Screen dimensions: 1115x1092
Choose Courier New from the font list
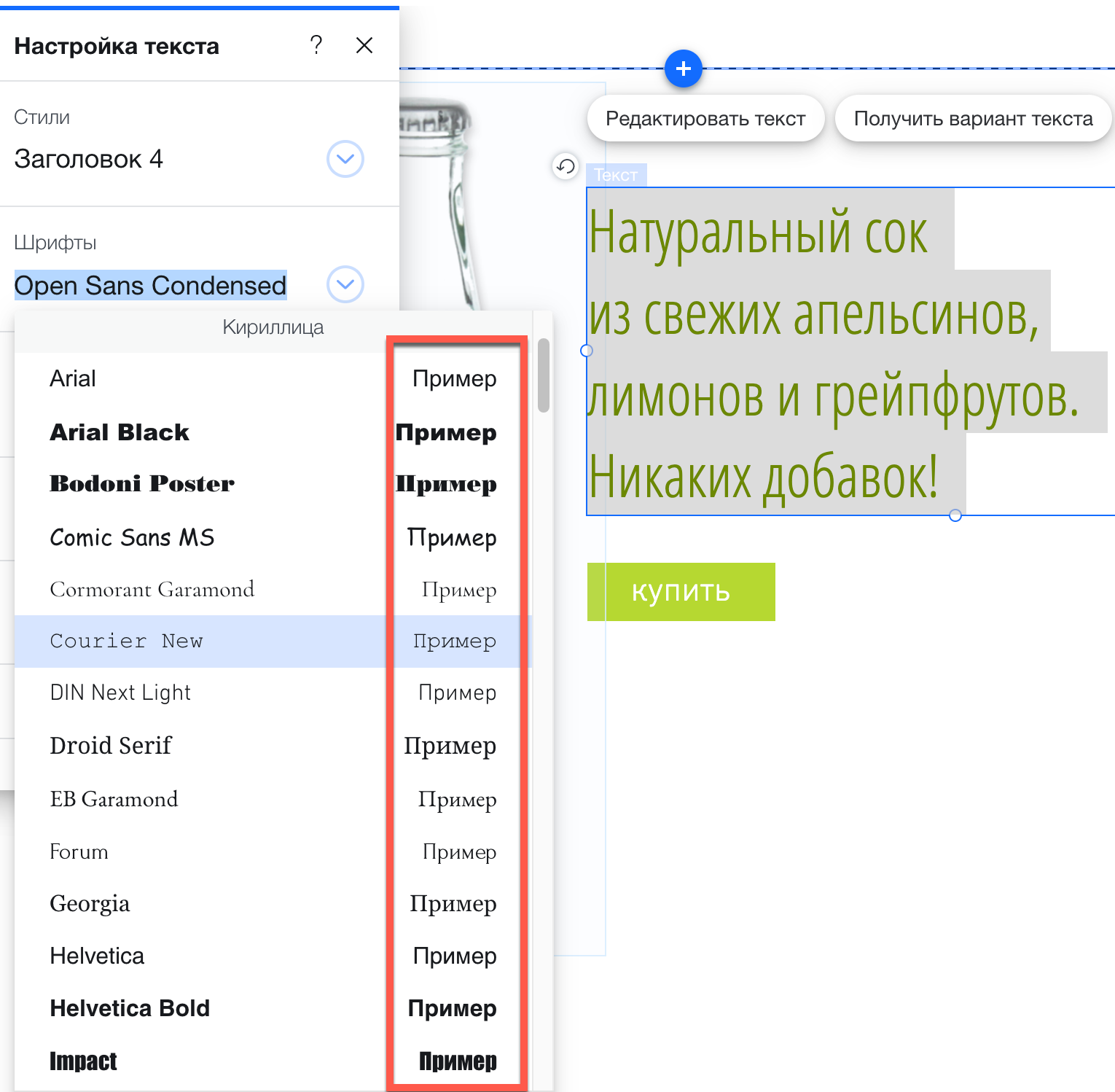(127, 641)
